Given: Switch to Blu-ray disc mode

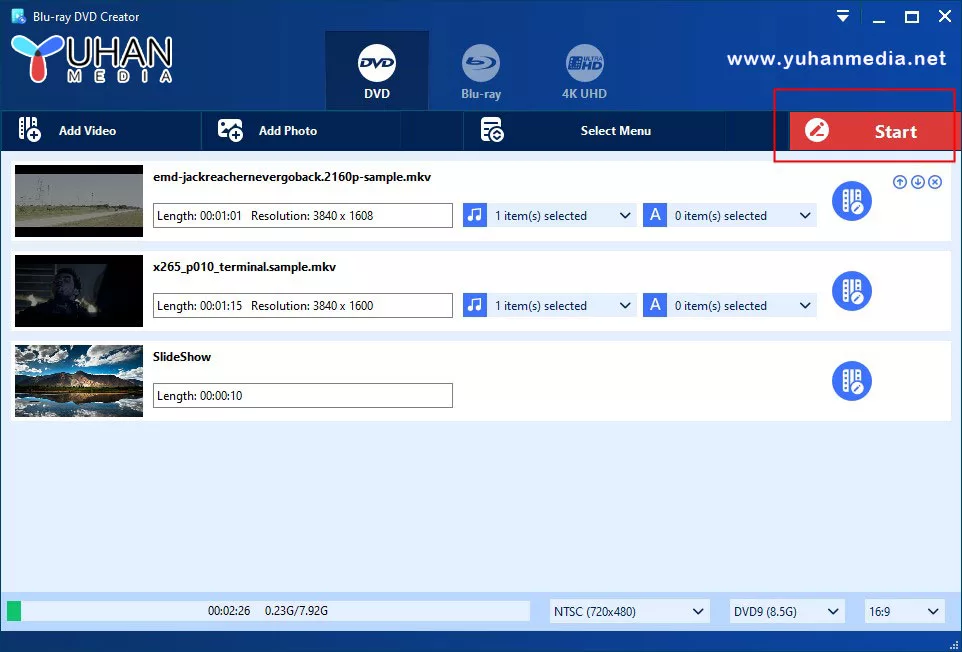Looking at the screenshot, I should click(x=481, y=68).
